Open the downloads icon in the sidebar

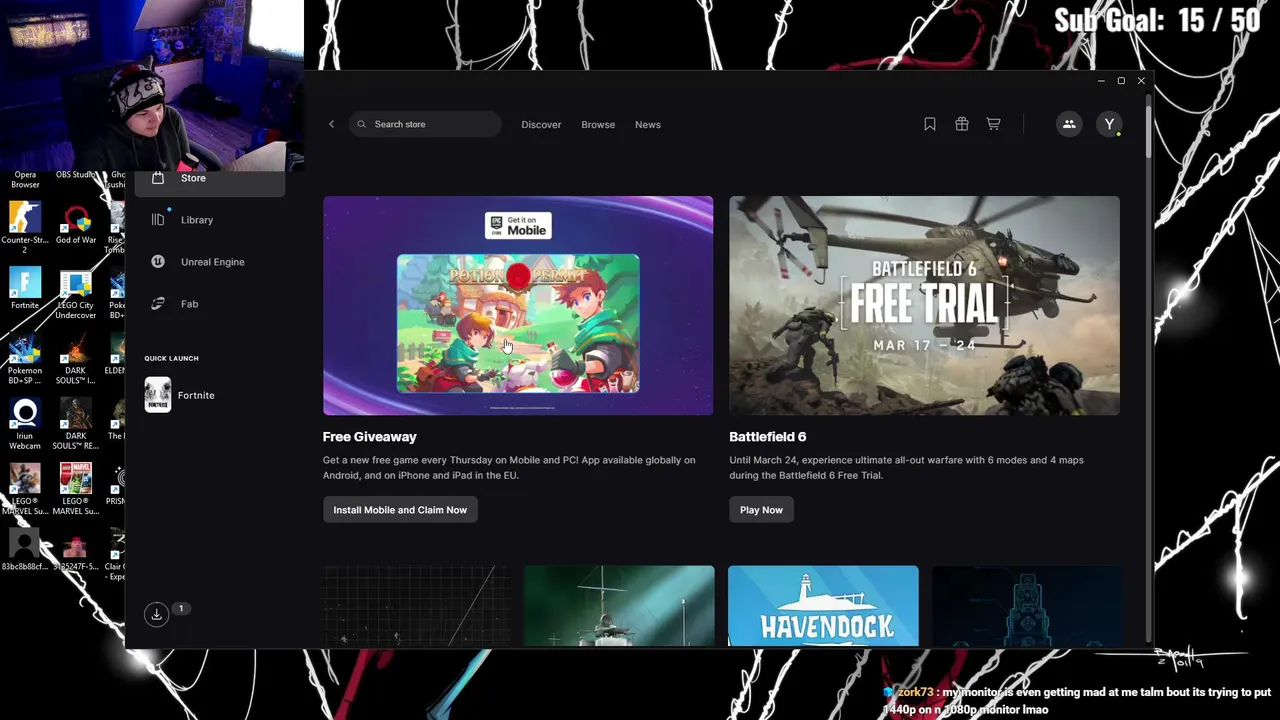pos(156,614)
